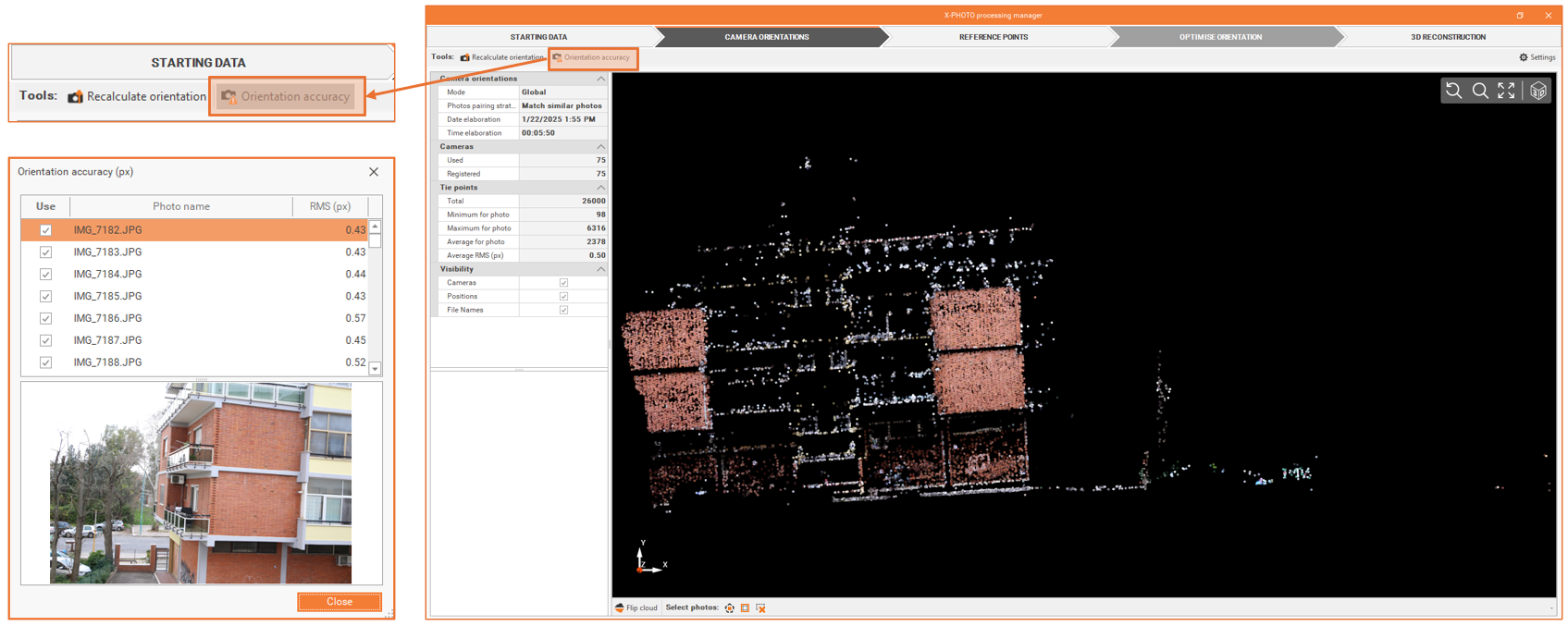Click the Flip cloud tool
The width and height of the screenshot is (1568, 626).
click(x=636, y=608)
